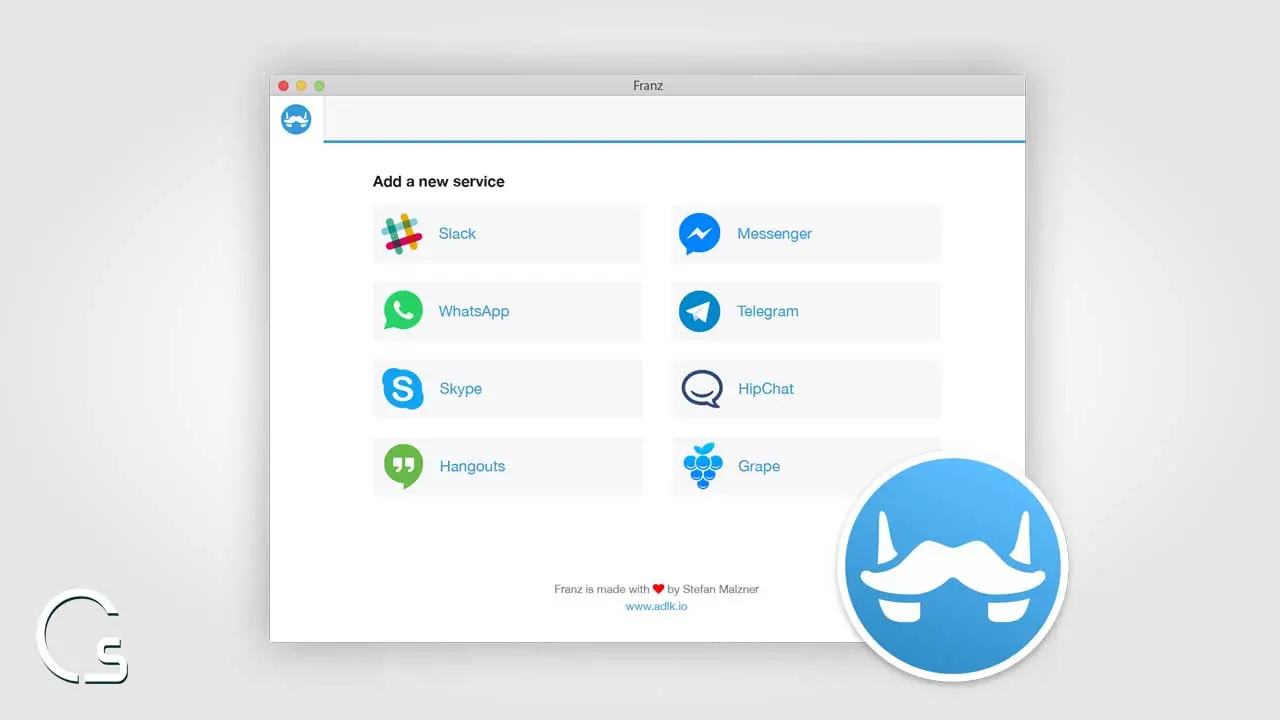Add the Telegram service
1280x720 pixels.
click(806, 311)
